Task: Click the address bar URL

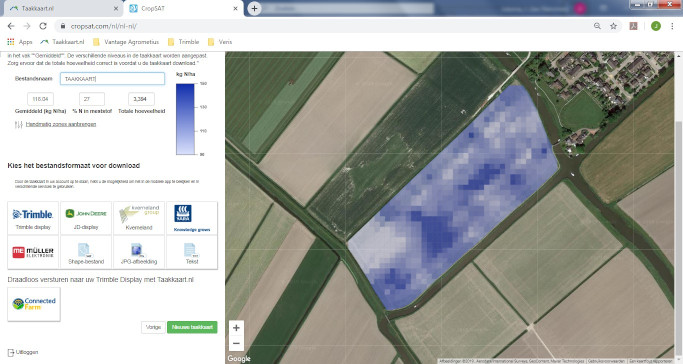Action: click(104, 26)
